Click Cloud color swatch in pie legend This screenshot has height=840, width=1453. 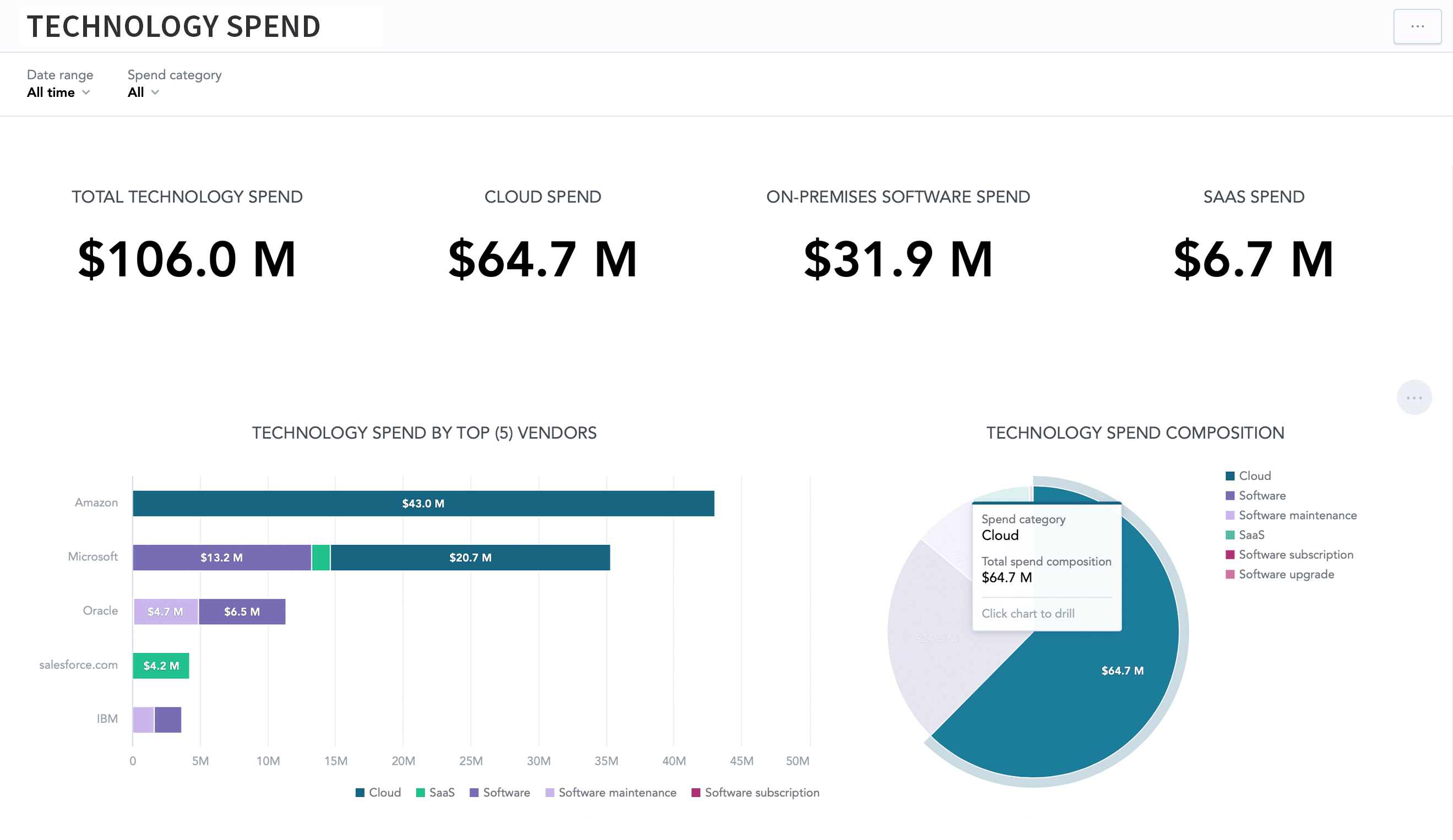click(1229, 476)
